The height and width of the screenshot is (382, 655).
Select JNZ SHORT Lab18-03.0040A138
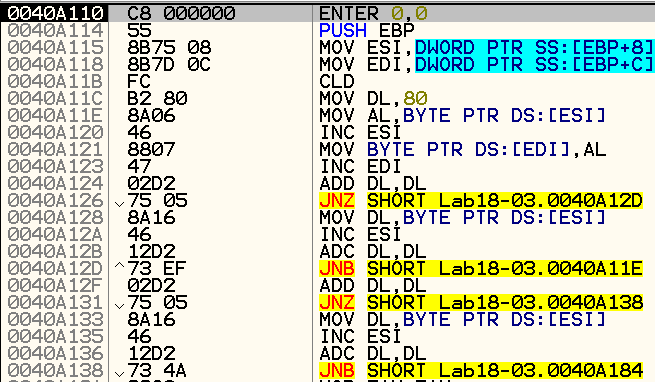tap(481, 303)
